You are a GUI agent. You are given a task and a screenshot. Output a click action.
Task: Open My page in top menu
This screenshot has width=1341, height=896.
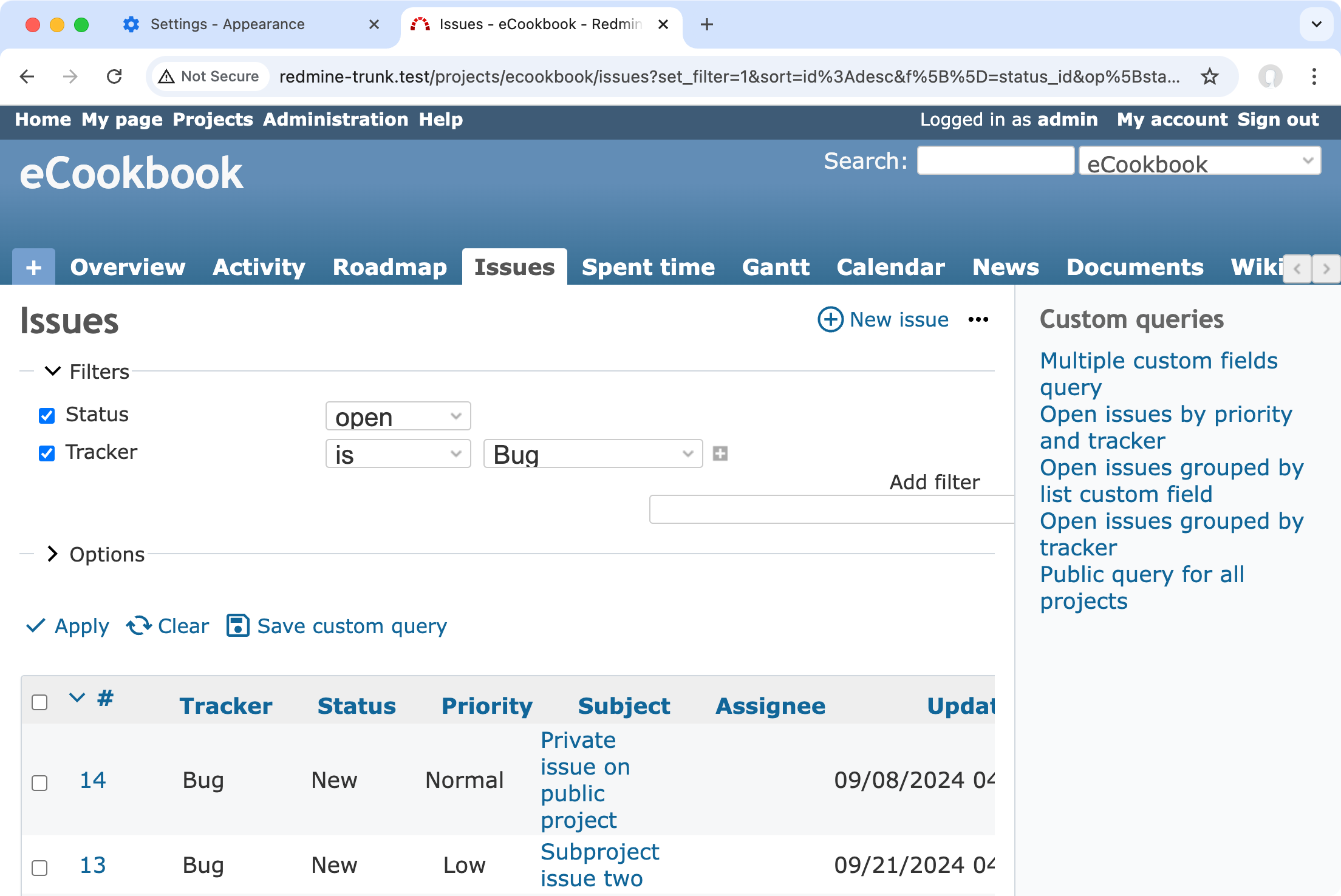pyautogui.click(x=122, y=120)
